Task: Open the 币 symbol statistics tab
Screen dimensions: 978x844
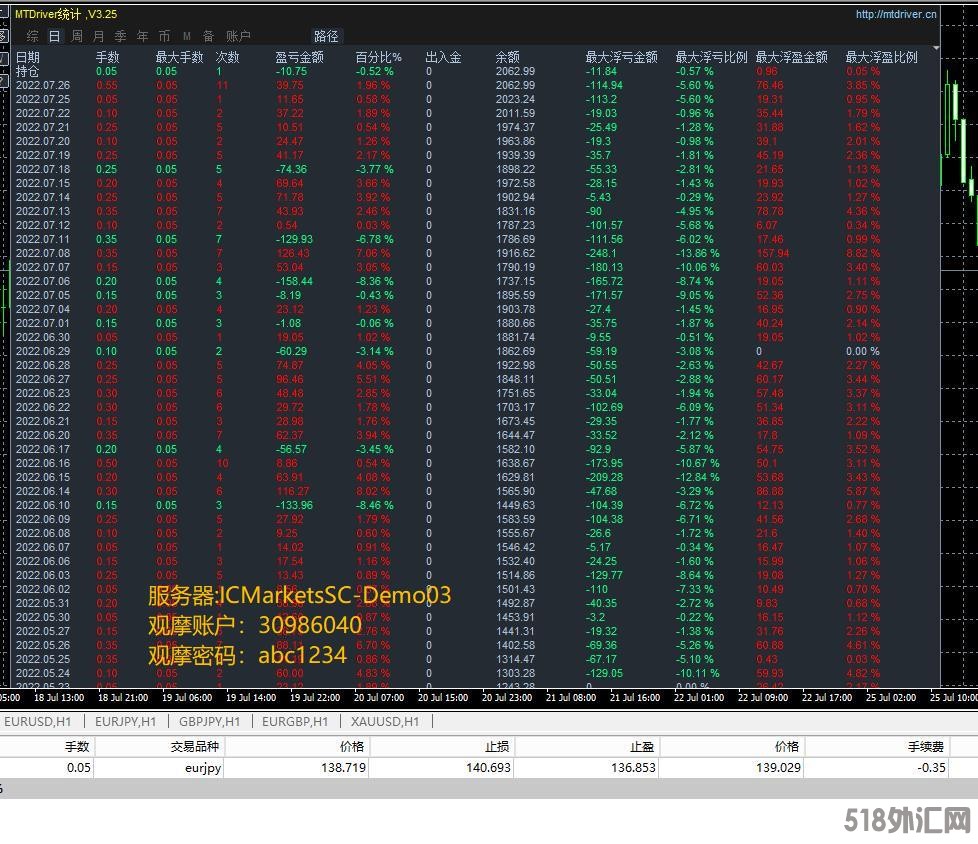Action: (x=164, y=36)
